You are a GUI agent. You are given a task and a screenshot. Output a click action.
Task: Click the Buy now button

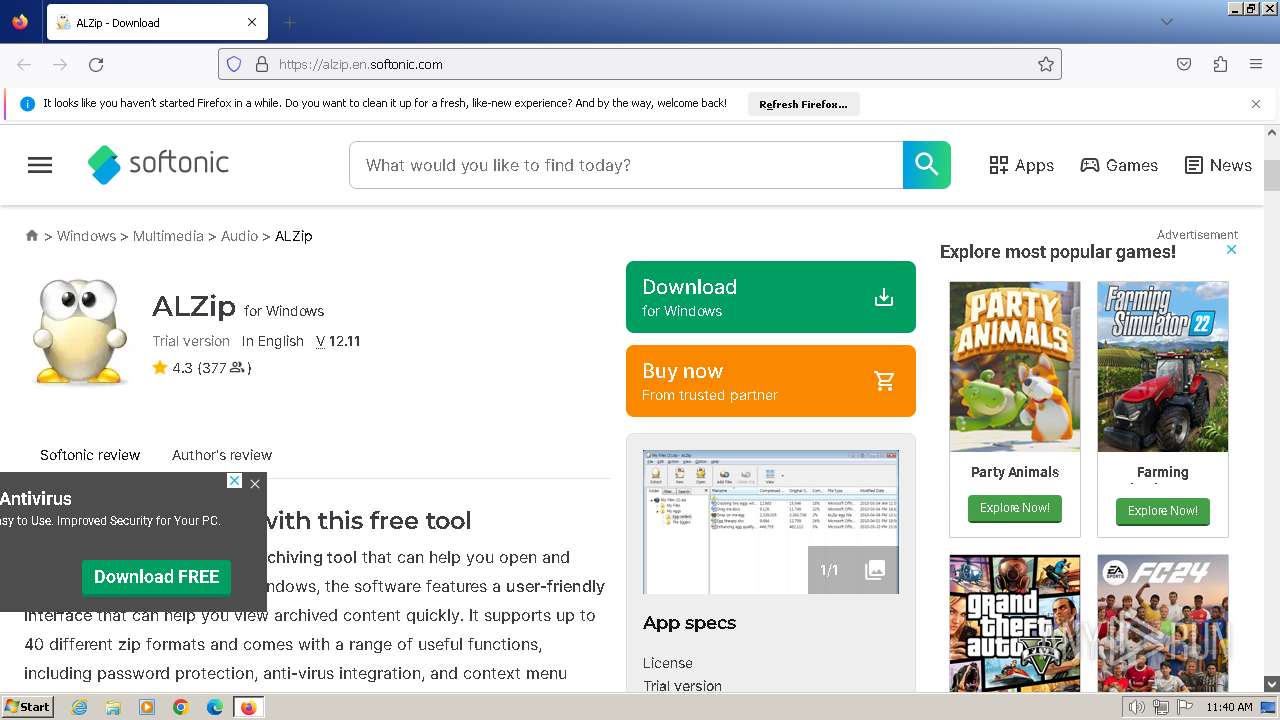pyautogui.click(x=771, y=381)
